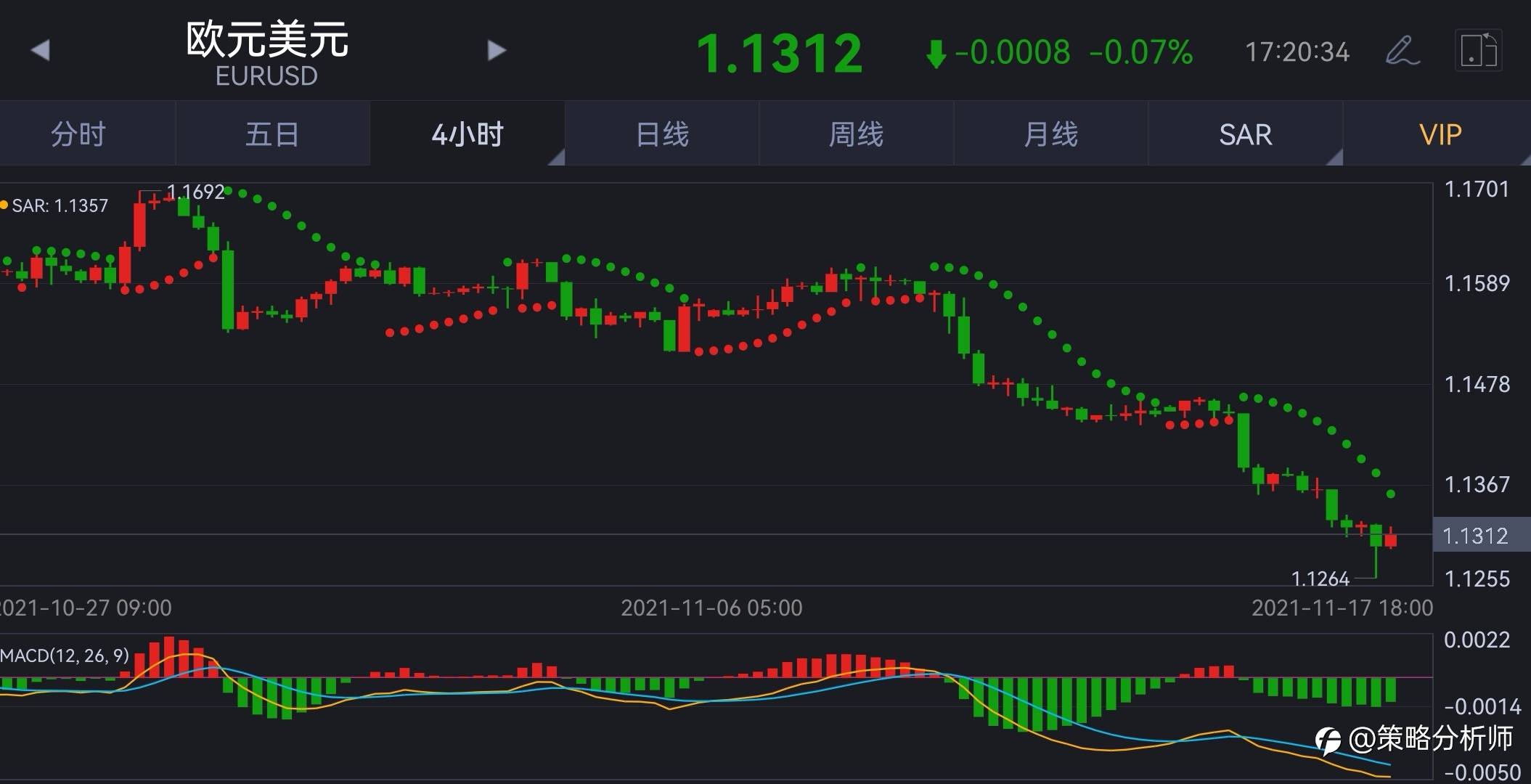Viewport: 1531px width, 784px height.
Task: Switch to the 月线 tab
Action: pos(1051,134)
